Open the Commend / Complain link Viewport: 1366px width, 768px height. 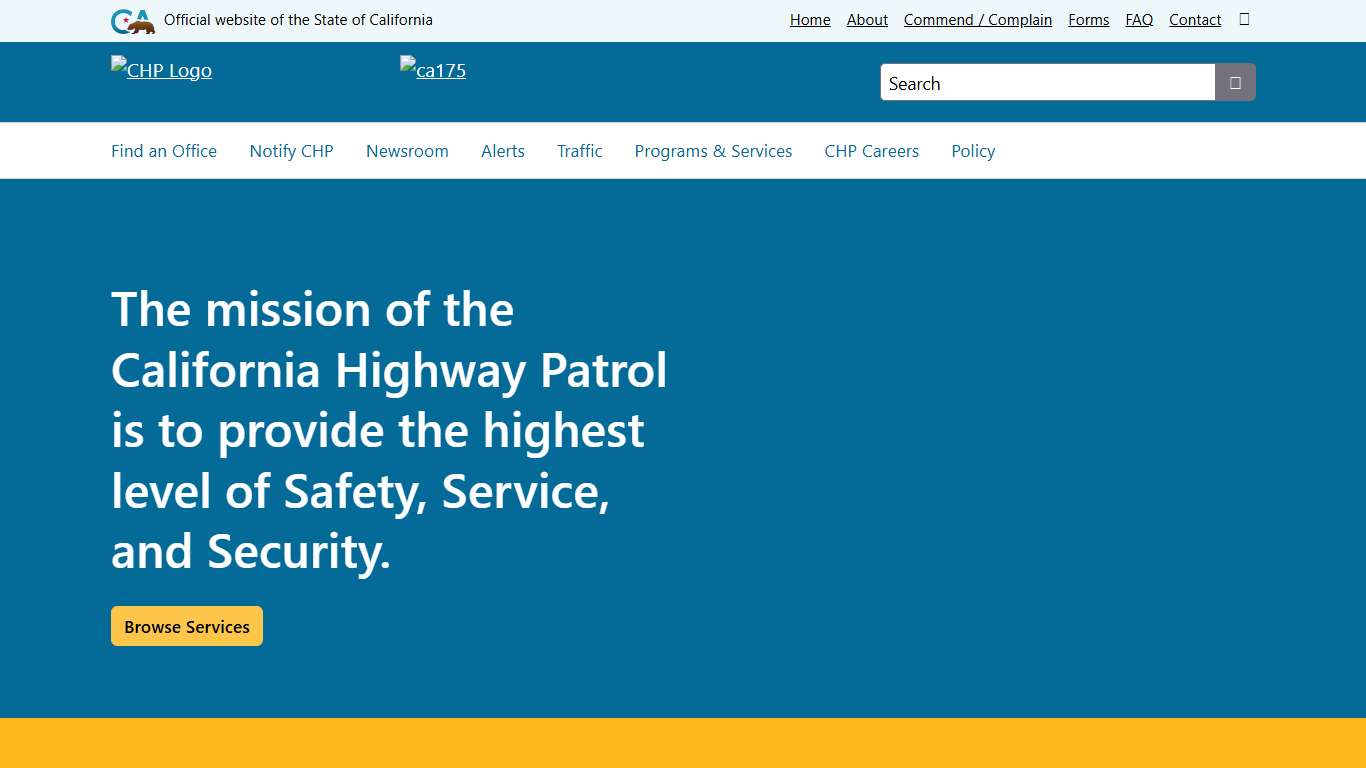(x=977, y=19)
